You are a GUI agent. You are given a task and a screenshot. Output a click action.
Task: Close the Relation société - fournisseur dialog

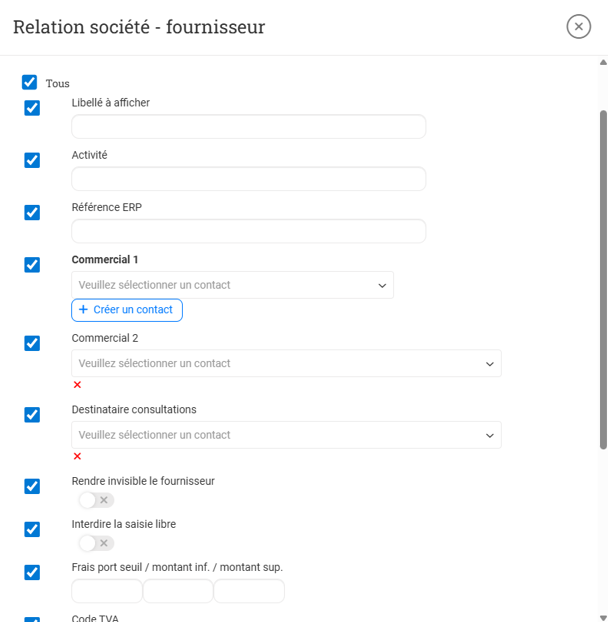(x=578, y=27)
